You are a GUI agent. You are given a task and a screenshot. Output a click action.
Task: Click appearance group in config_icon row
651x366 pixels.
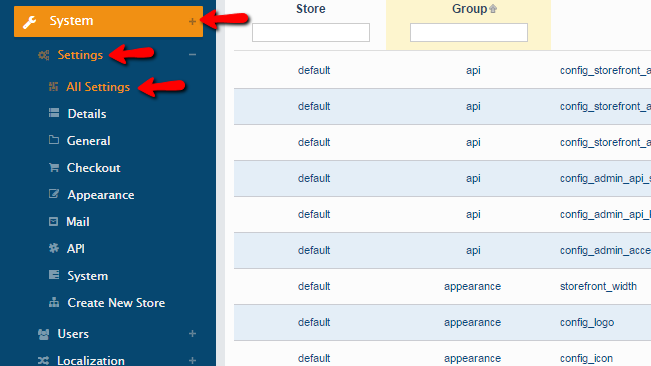tap(472, 359)
